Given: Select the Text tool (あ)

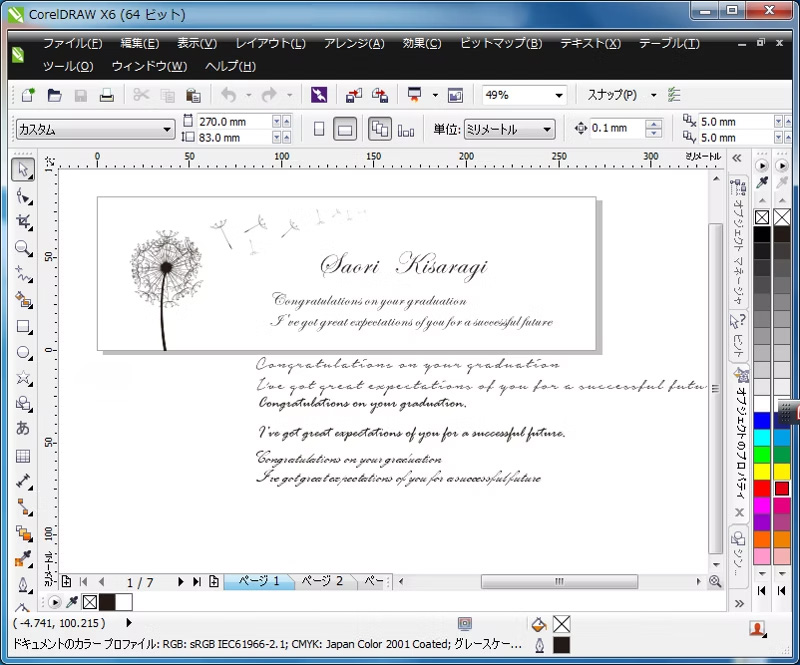Looking at the screenshot, I should (23, 429).
